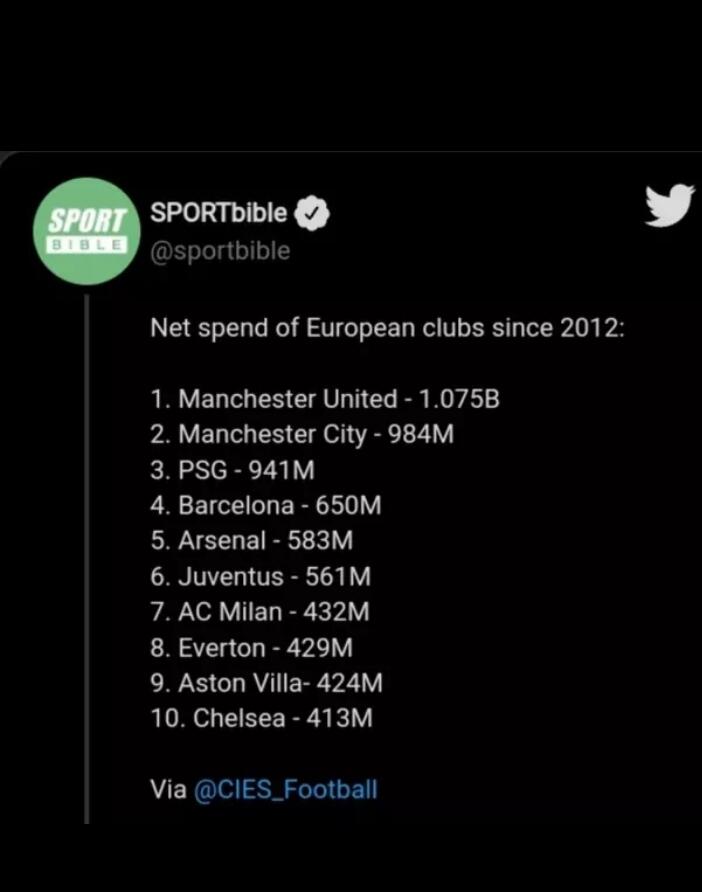
Task: Click the 'Net spend of European clubs' heading
Action: (x=387, y=328)
